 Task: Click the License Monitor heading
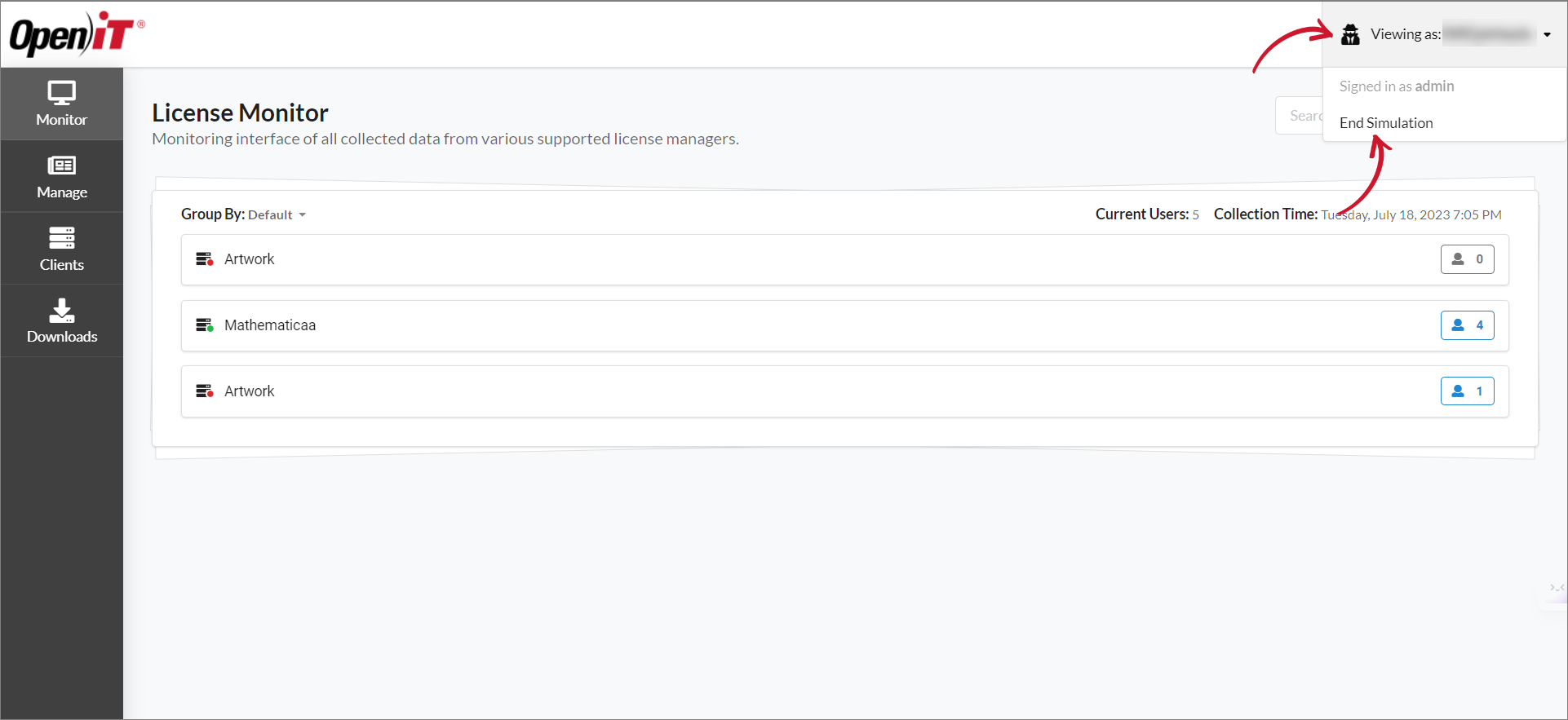pos(240,113)
